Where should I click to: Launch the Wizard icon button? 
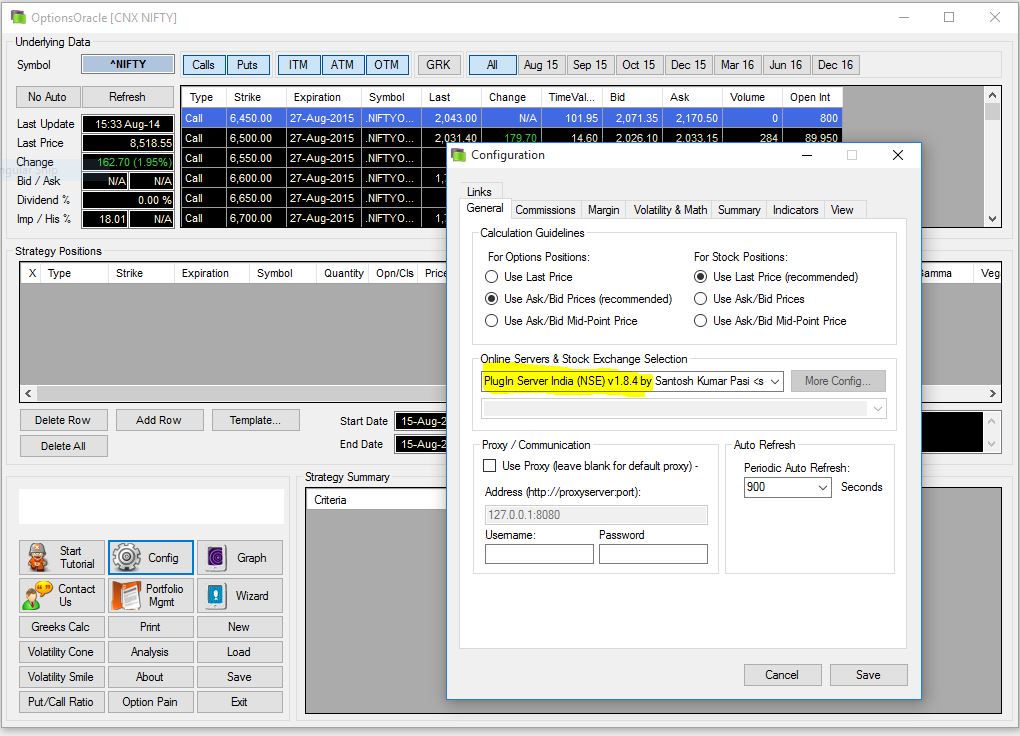coord(240,595)
